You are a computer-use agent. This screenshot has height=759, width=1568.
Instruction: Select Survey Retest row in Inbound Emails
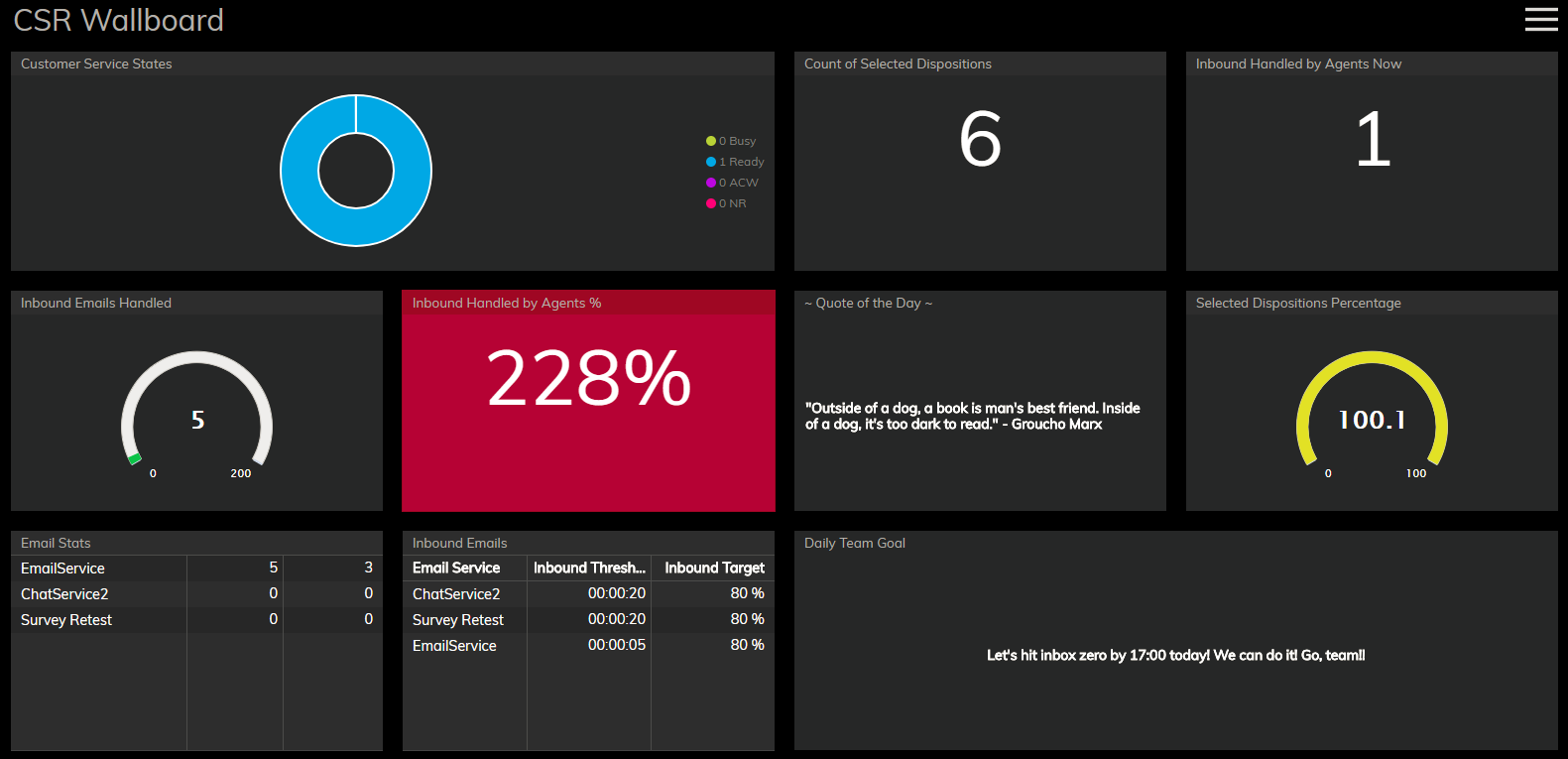coord(588,619)
